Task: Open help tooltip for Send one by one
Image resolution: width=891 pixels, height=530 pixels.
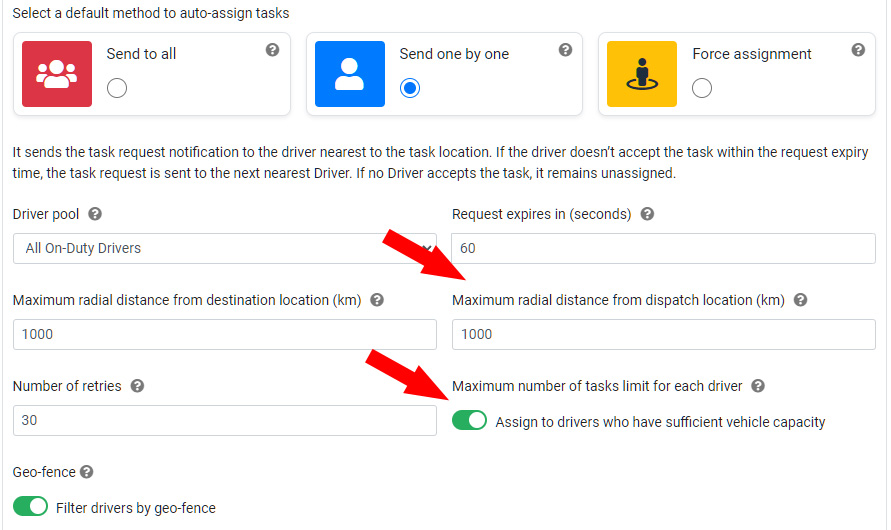Action: pos(565,50)
